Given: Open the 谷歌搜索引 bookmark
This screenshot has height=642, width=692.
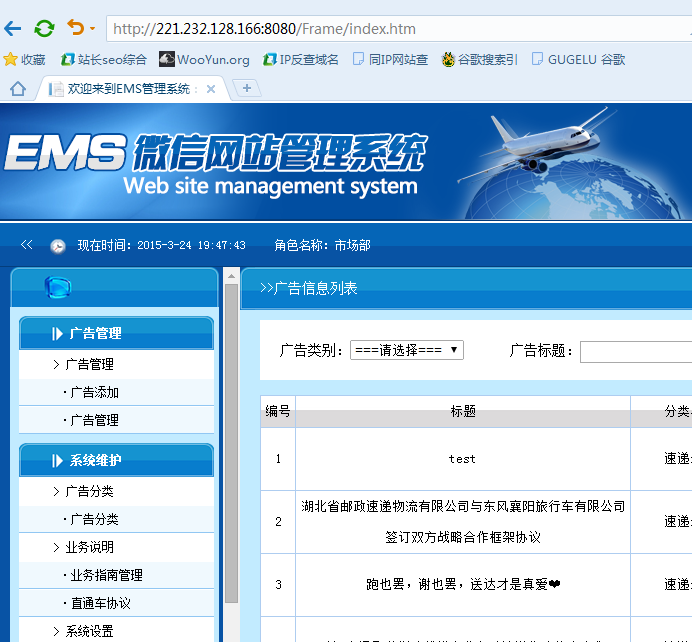Looking at the screenshot, I should pos(479,60).
